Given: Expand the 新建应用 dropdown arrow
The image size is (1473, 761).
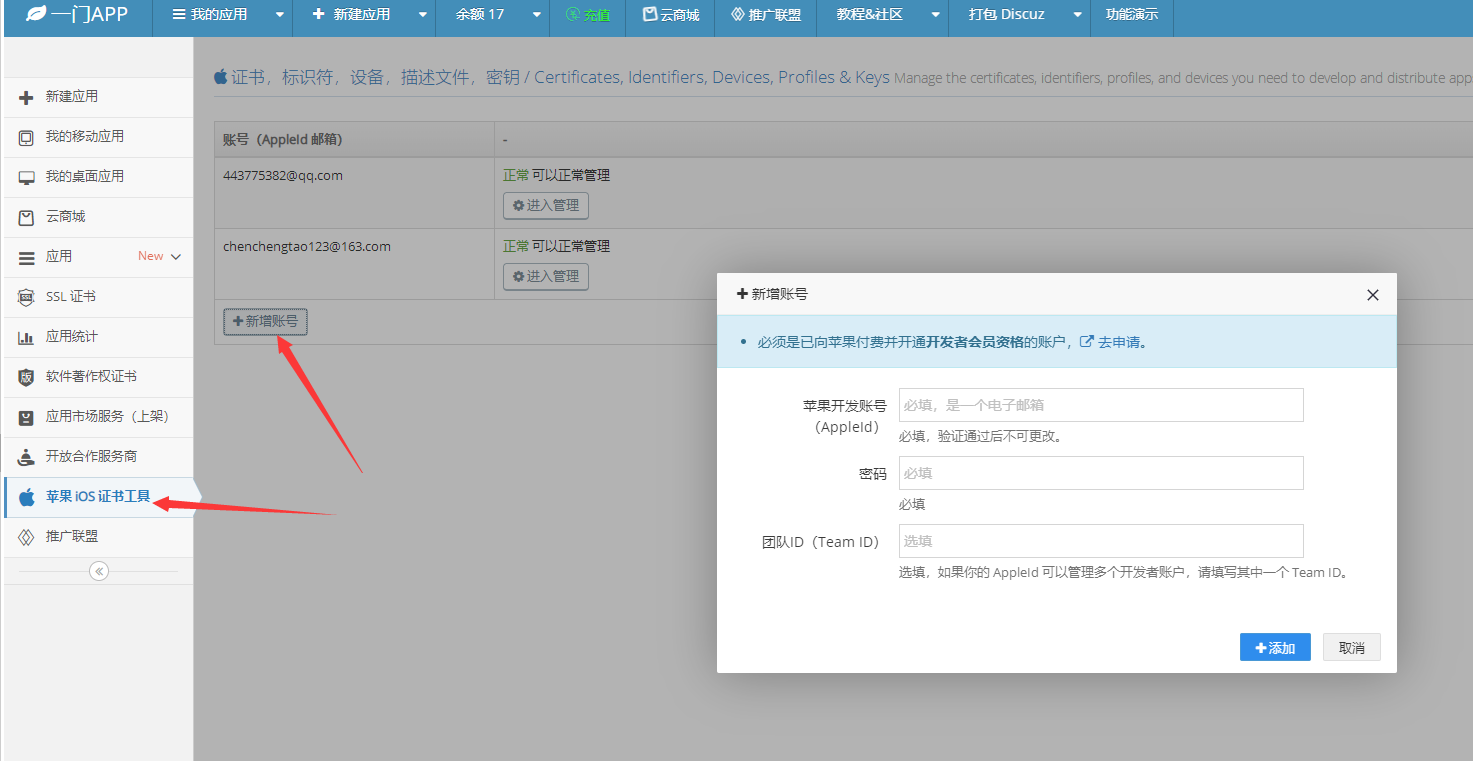Looking at the screenshot, I should (422, 15).
